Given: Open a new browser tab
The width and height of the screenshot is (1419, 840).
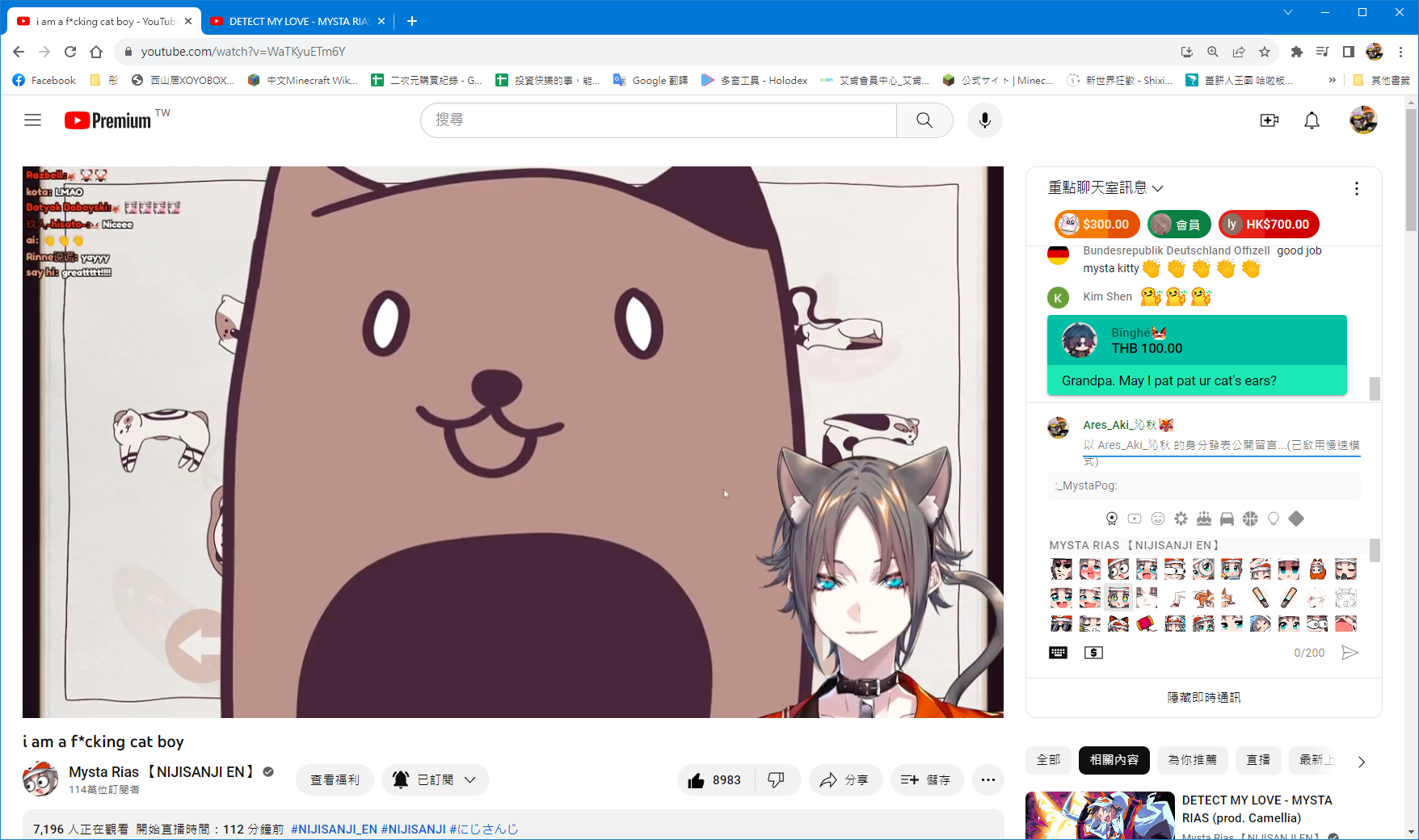Looking at the screenshot, I should [411, 21].
